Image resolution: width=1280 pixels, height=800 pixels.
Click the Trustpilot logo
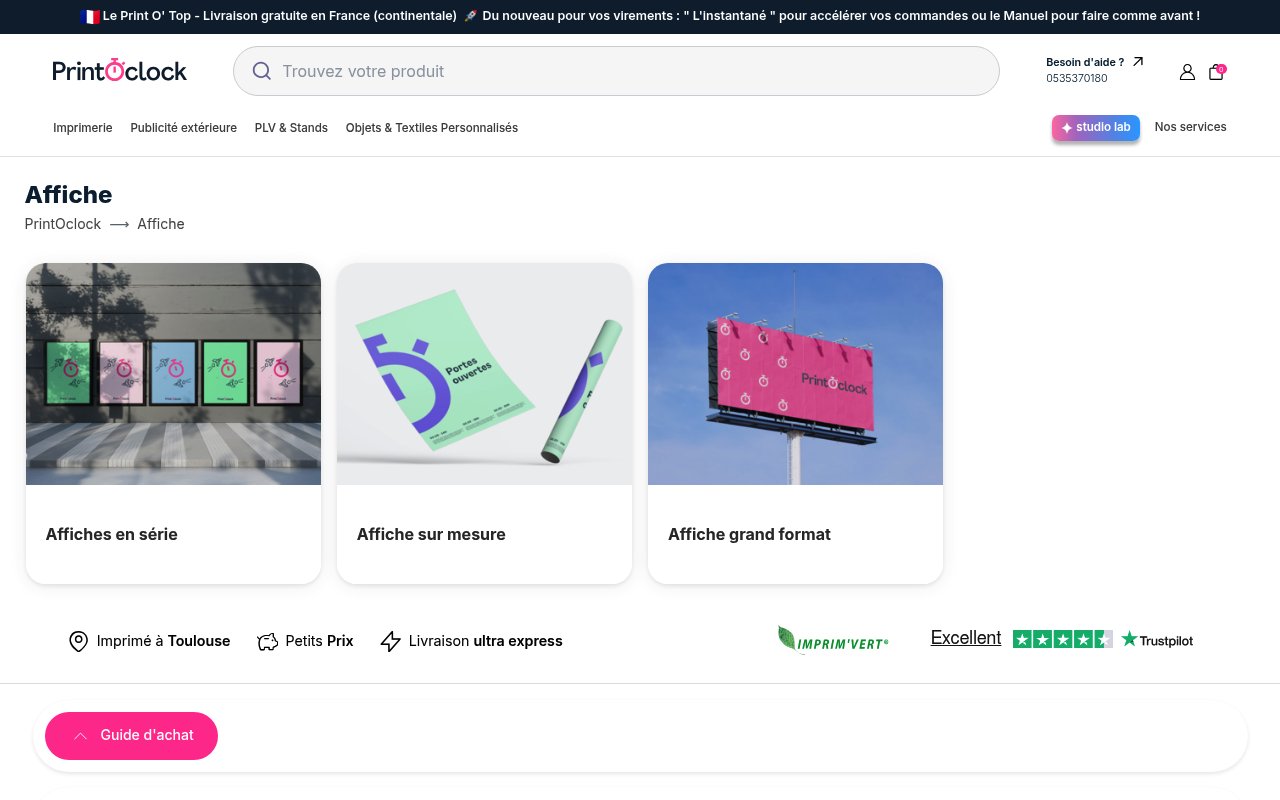coord(1157,640)
